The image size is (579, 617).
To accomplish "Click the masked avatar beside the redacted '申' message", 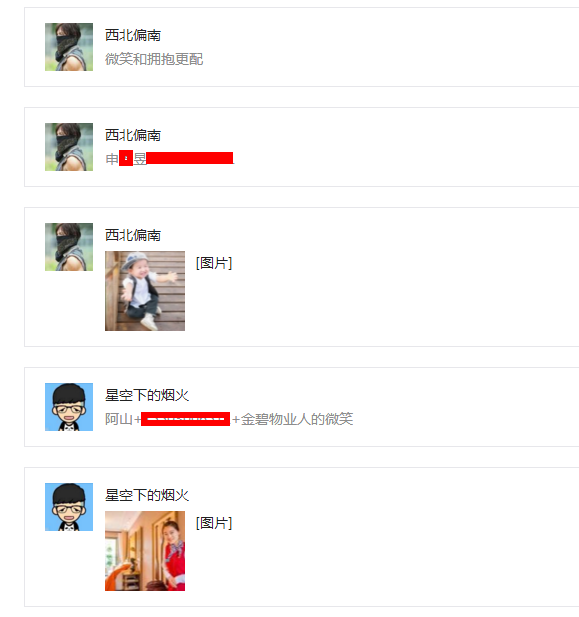I will (69, 147).
